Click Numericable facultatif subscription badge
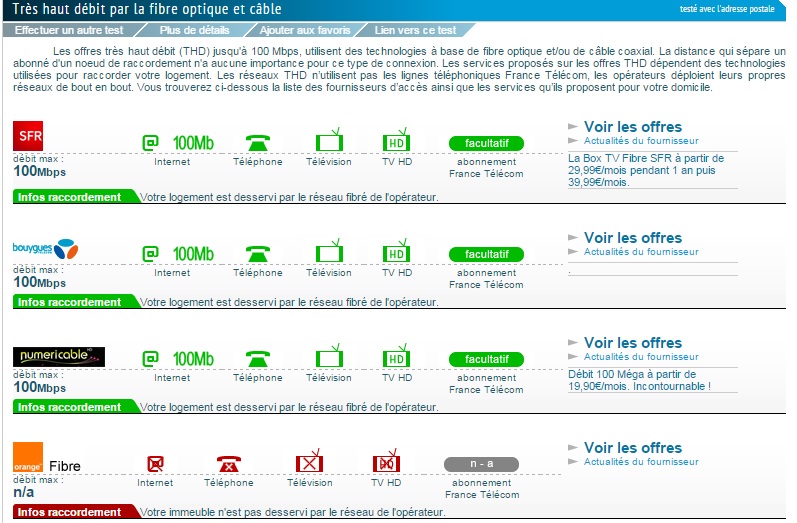 point(486,359)
